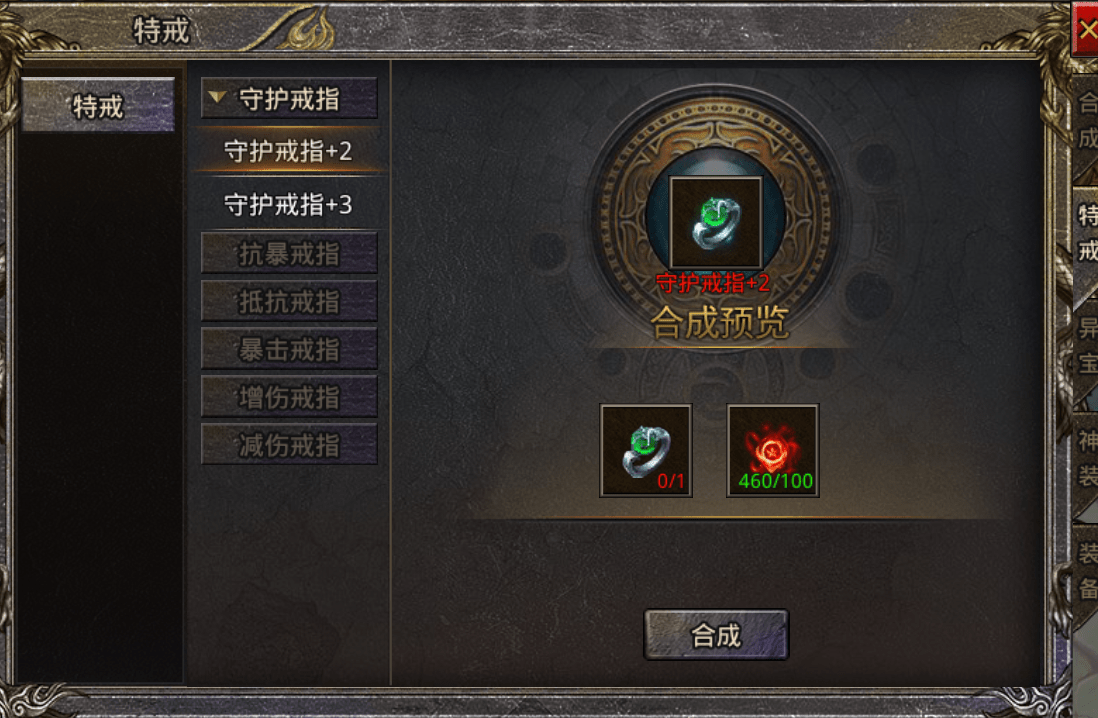1098x718 pixels.
Task: Expand the 增伤戒指 category
Action: coord(289,396)
